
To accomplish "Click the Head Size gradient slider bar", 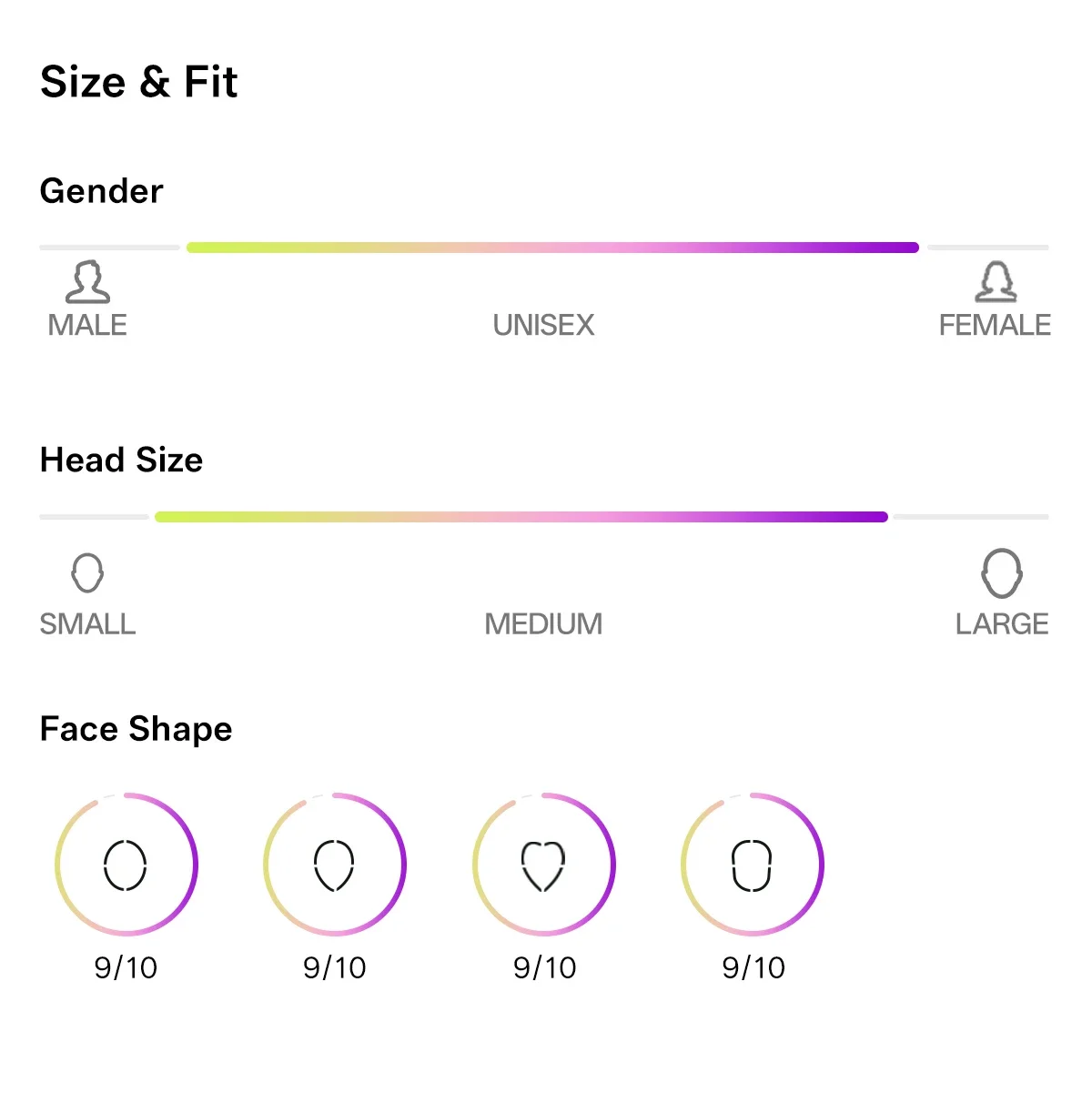I will pos(521,517).
